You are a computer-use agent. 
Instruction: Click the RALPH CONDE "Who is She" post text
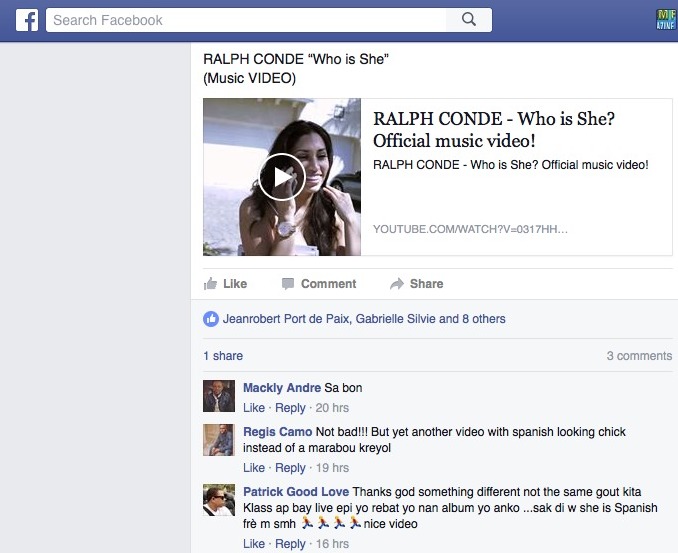tap(296, 68)
